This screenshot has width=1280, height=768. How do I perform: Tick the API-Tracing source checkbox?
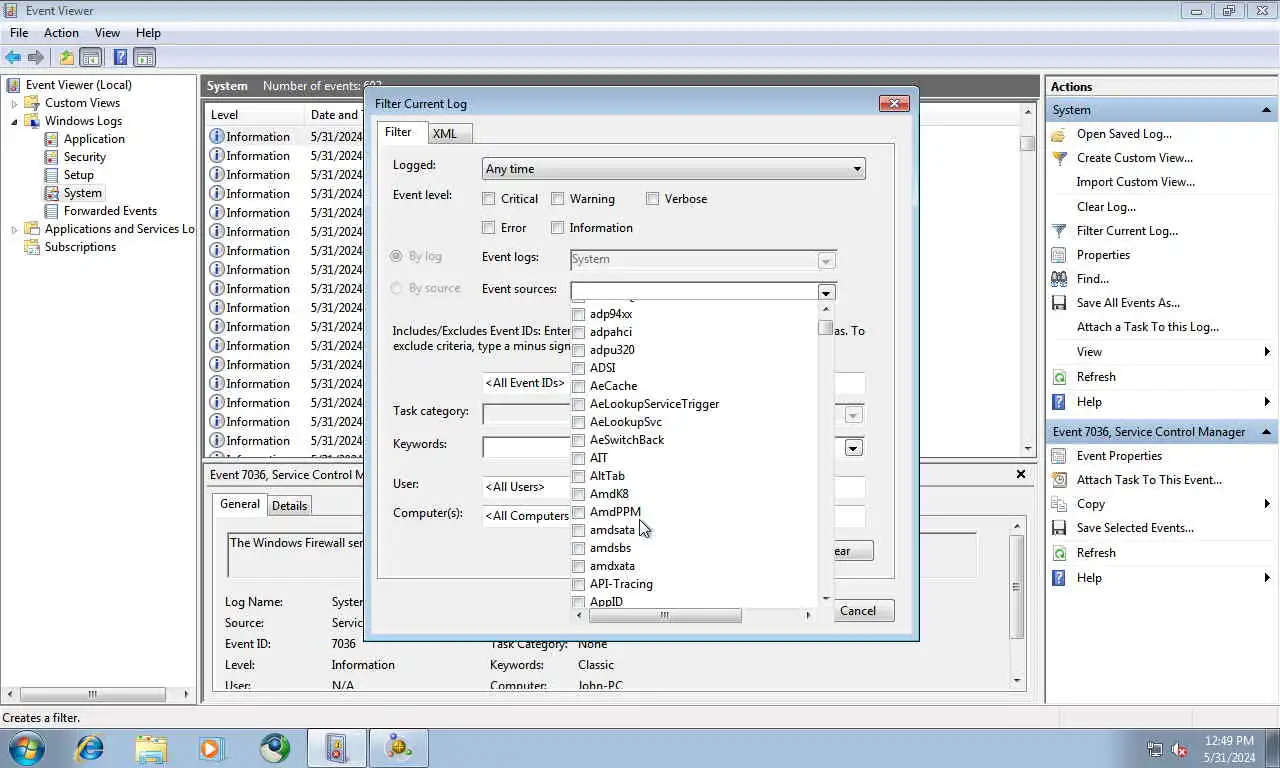click(x=578, y=584)
